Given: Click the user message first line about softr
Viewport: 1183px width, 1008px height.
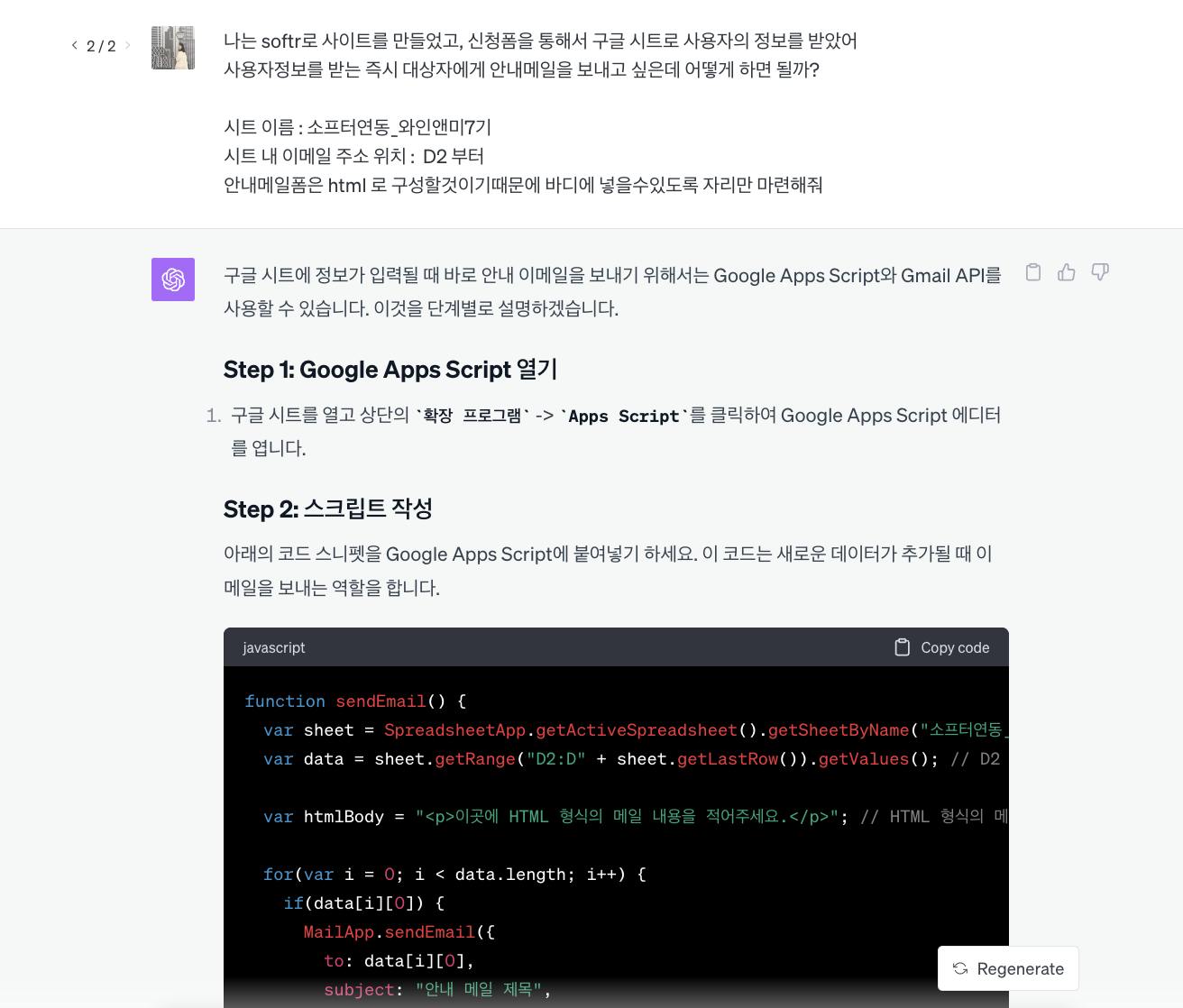Looking at the screenshot, I should click(x=540, y=41).
